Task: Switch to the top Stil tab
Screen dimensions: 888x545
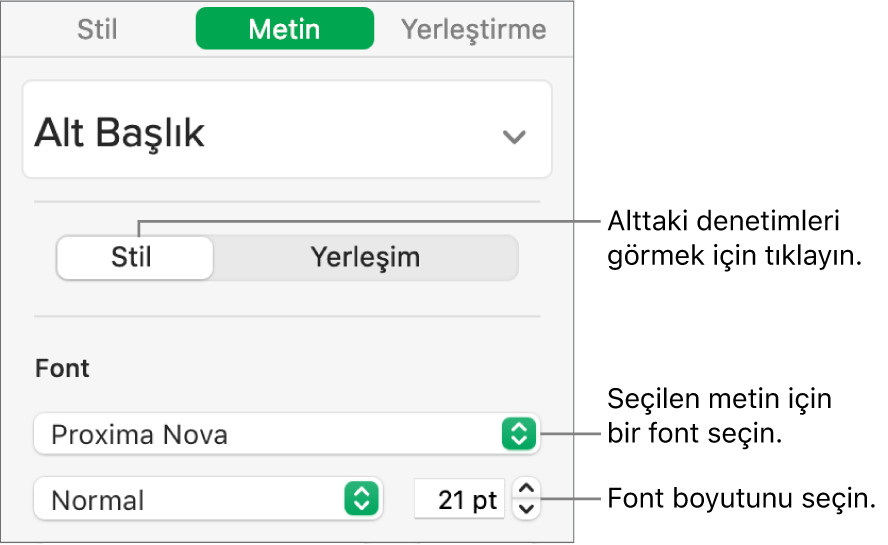Action: pos(97,29)
